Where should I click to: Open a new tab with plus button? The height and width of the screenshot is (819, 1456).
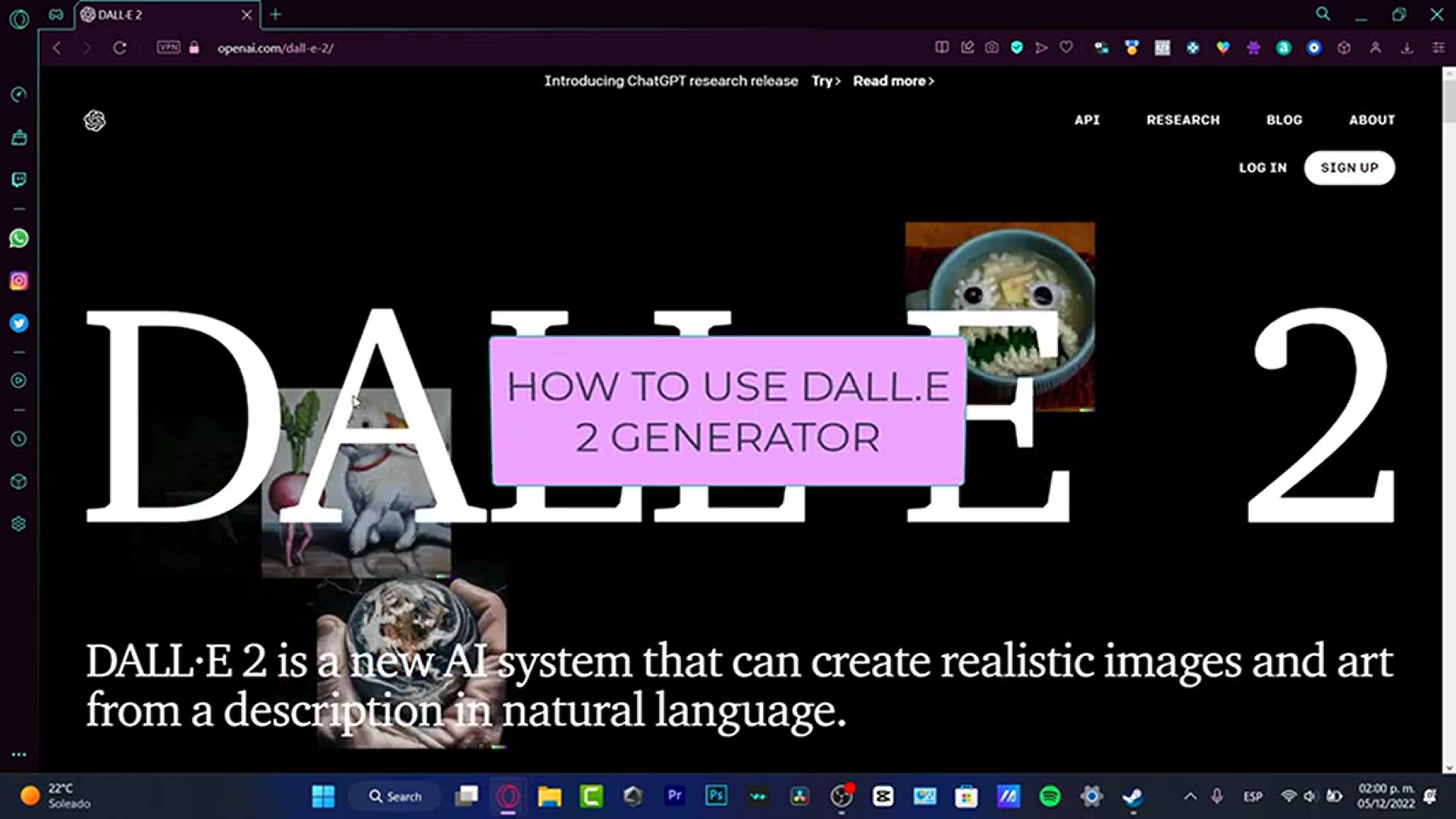(x=276, y=14)
